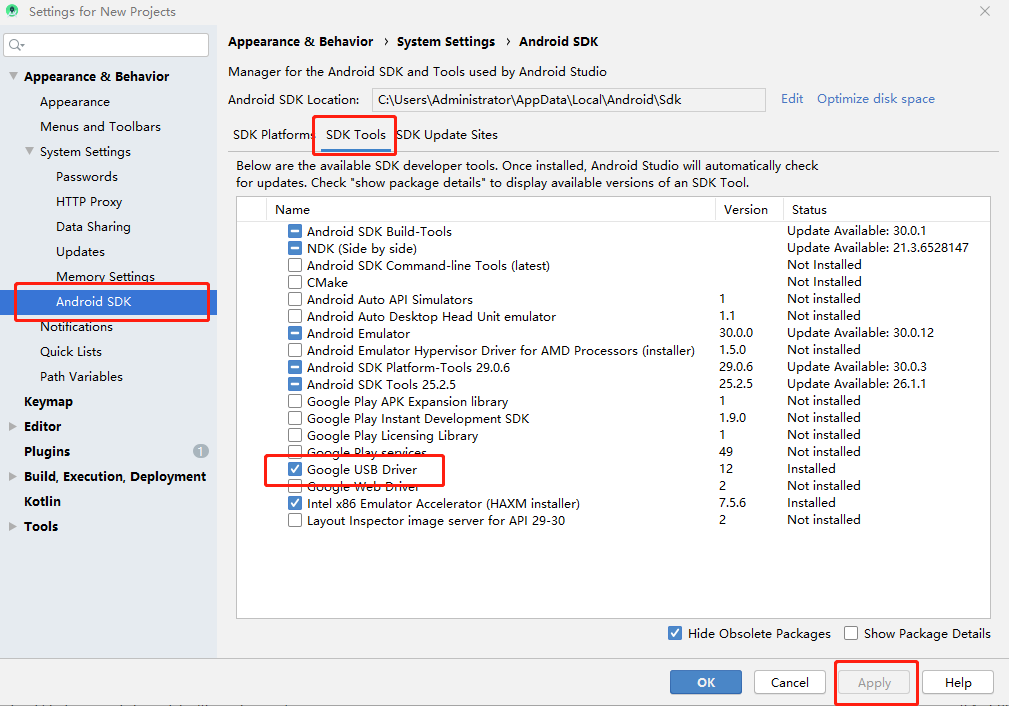Enable the CMake checkbox
Screen dimensions: 1009x706
[295, 282]
